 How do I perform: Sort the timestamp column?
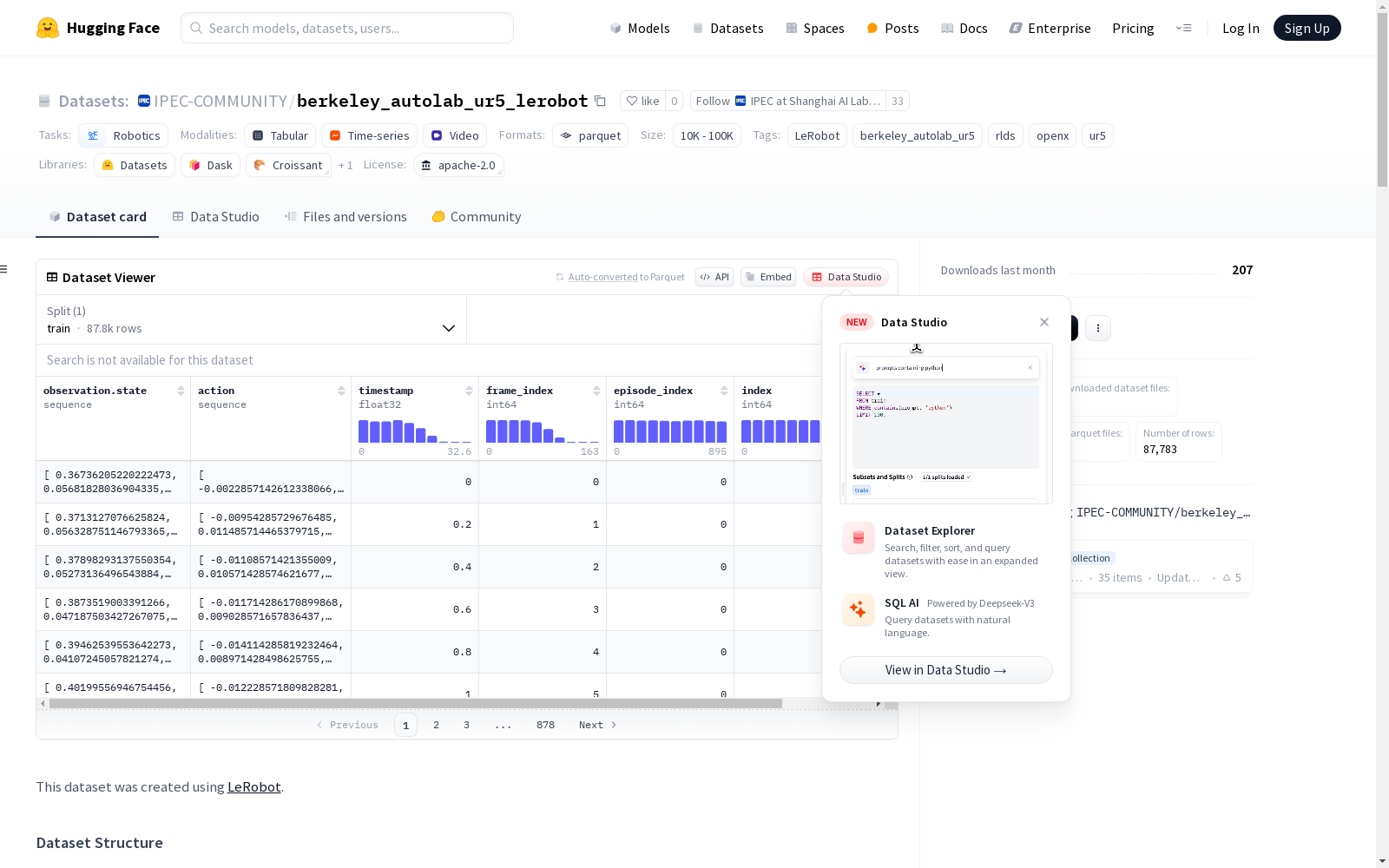click(469, 391)
